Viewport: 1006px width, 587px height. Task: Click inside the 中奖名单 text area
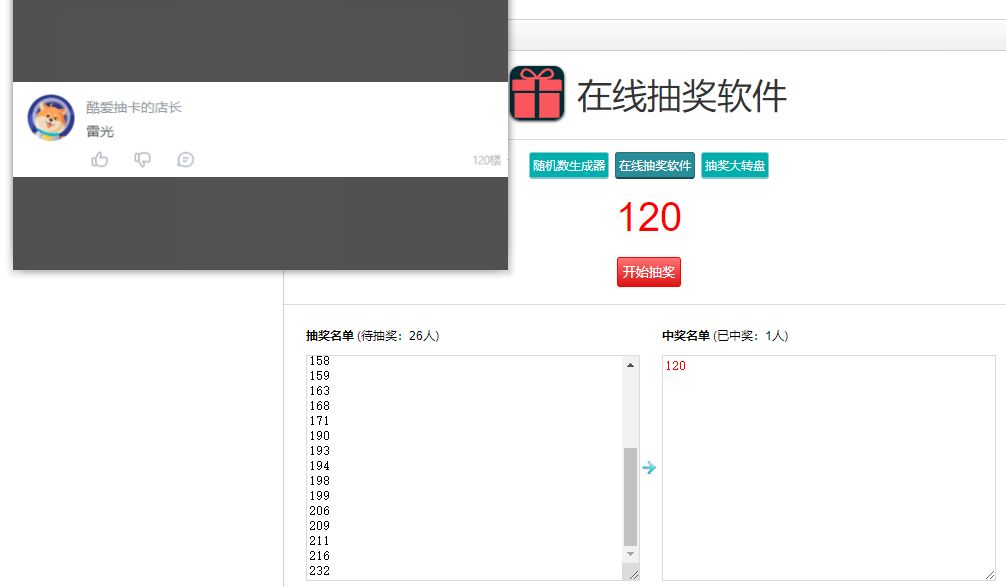pos(828,468)
